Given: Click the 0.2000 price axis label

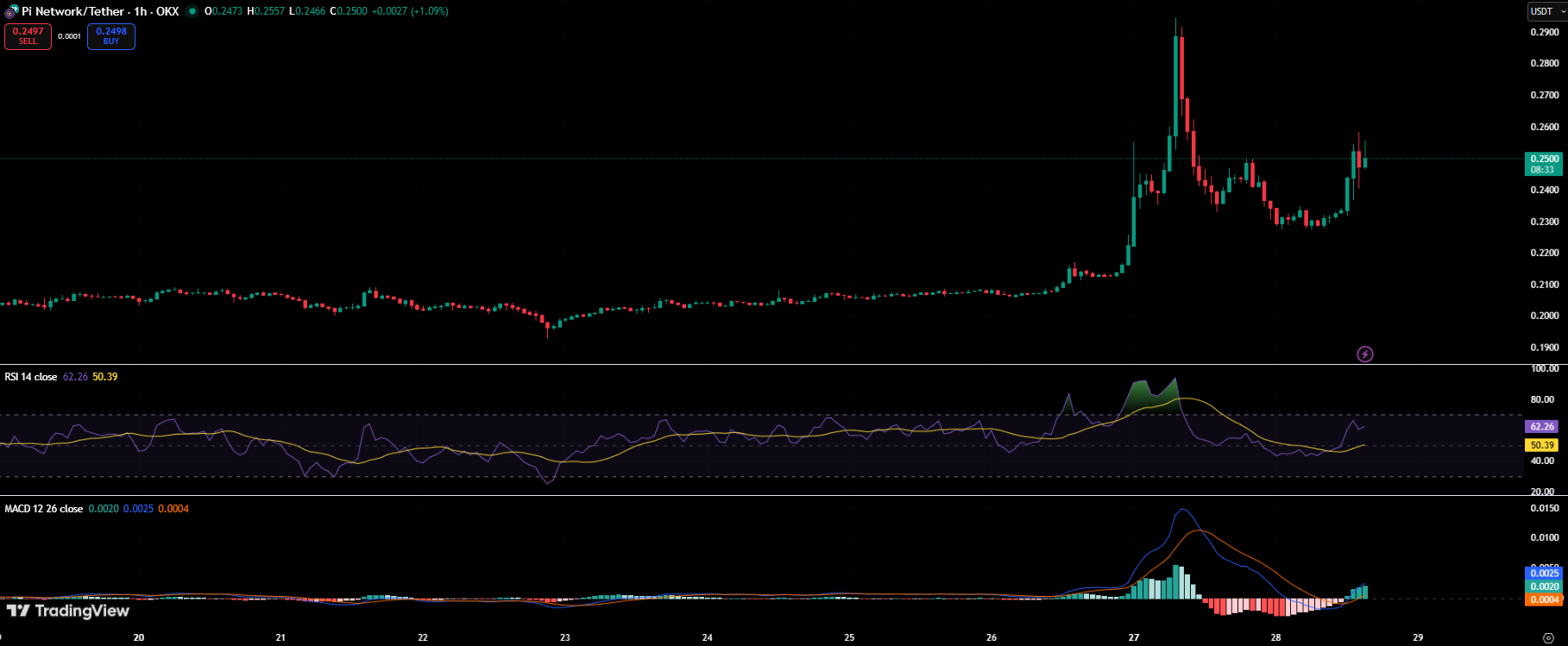Looking at the screenshot, I should tap(1545, 316).
